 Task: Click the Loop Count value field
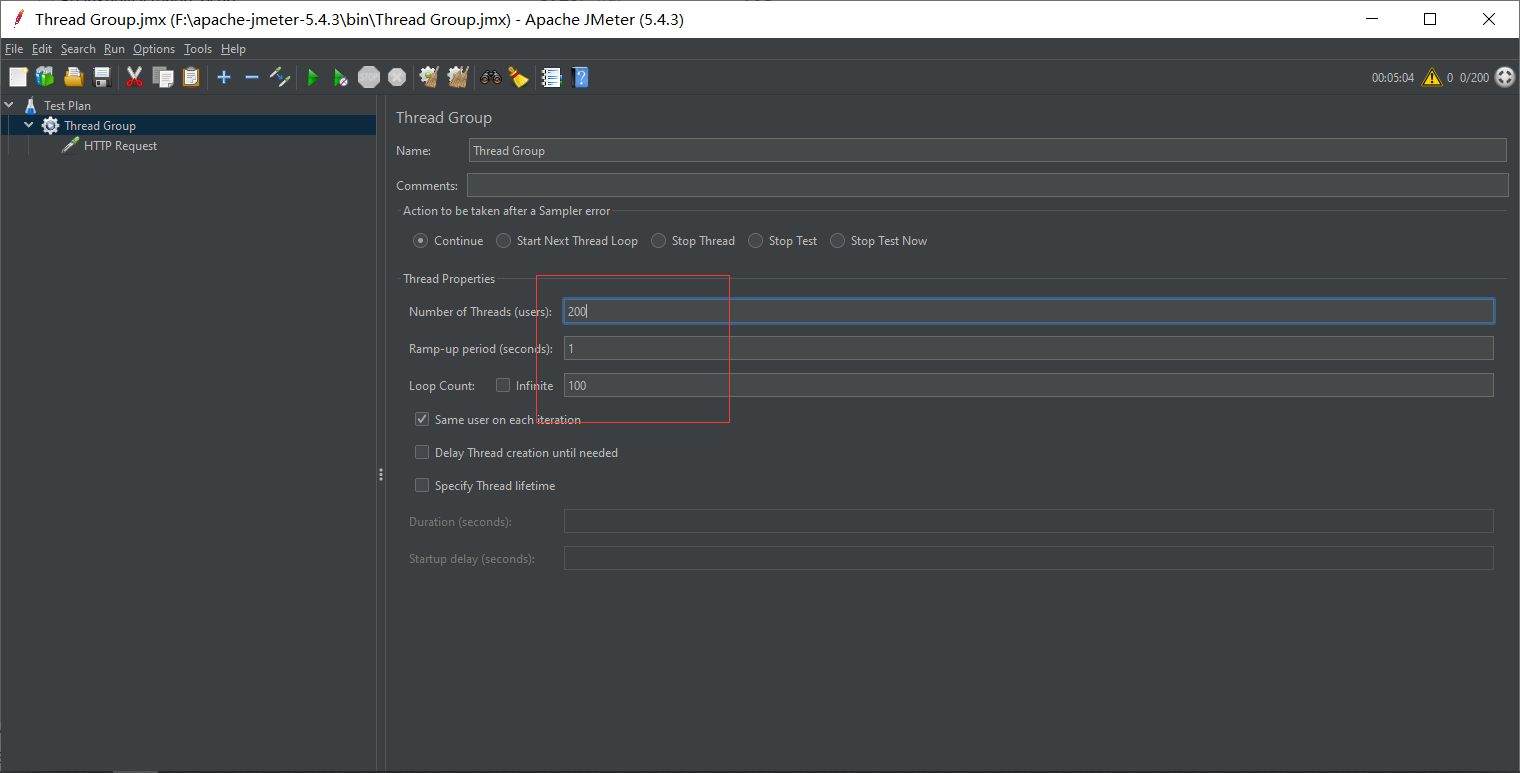click(1029, 385)
